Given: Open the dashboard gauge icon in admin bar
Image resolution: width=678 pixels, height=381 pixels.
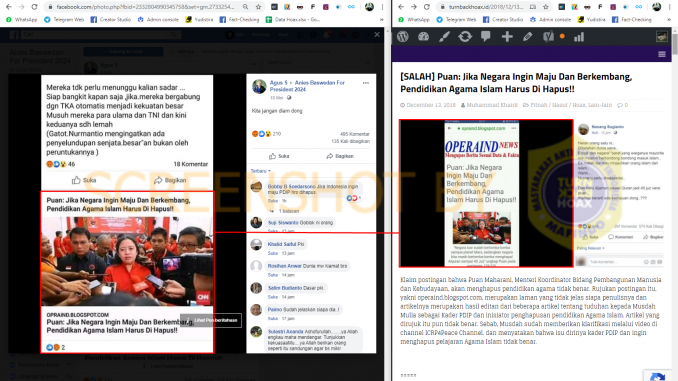Looking at the screenshot, I should click(x=423, y=37).
